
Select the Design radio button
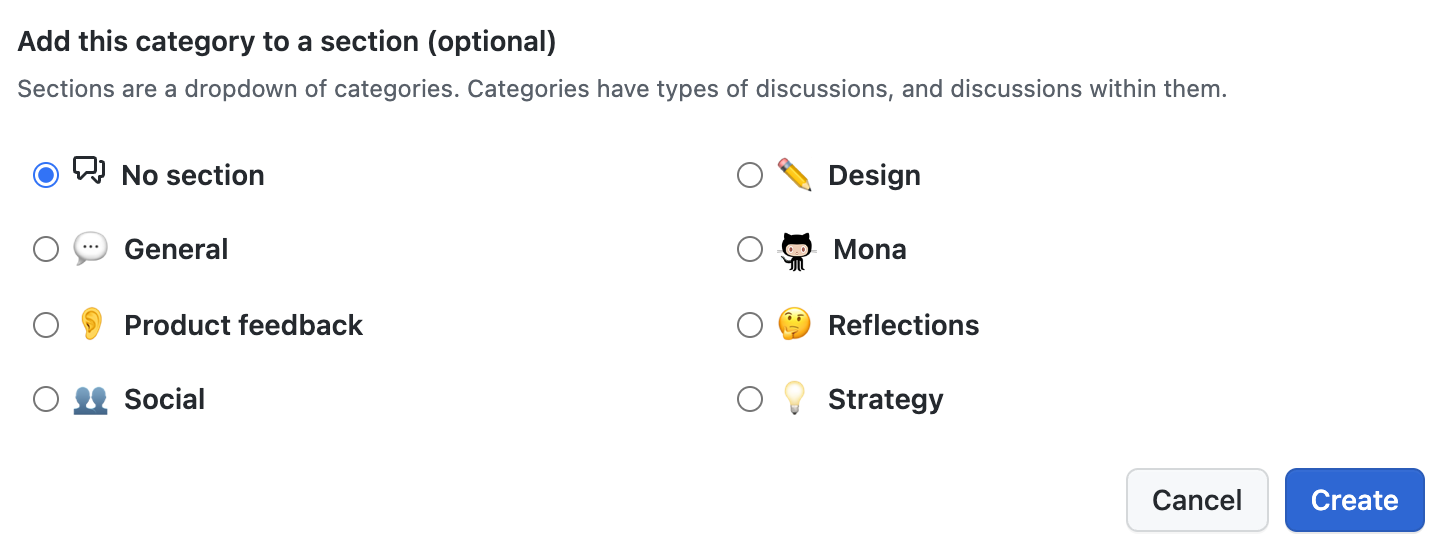750,175
